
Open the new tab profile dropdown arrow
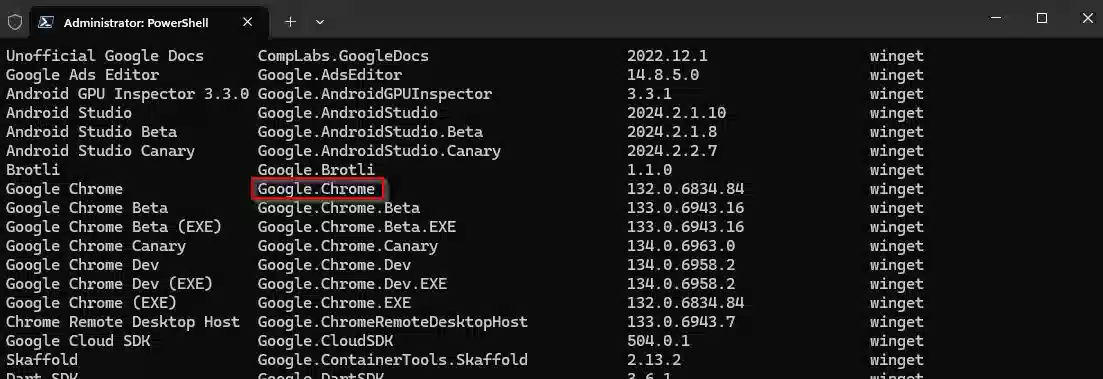(320, 22)
